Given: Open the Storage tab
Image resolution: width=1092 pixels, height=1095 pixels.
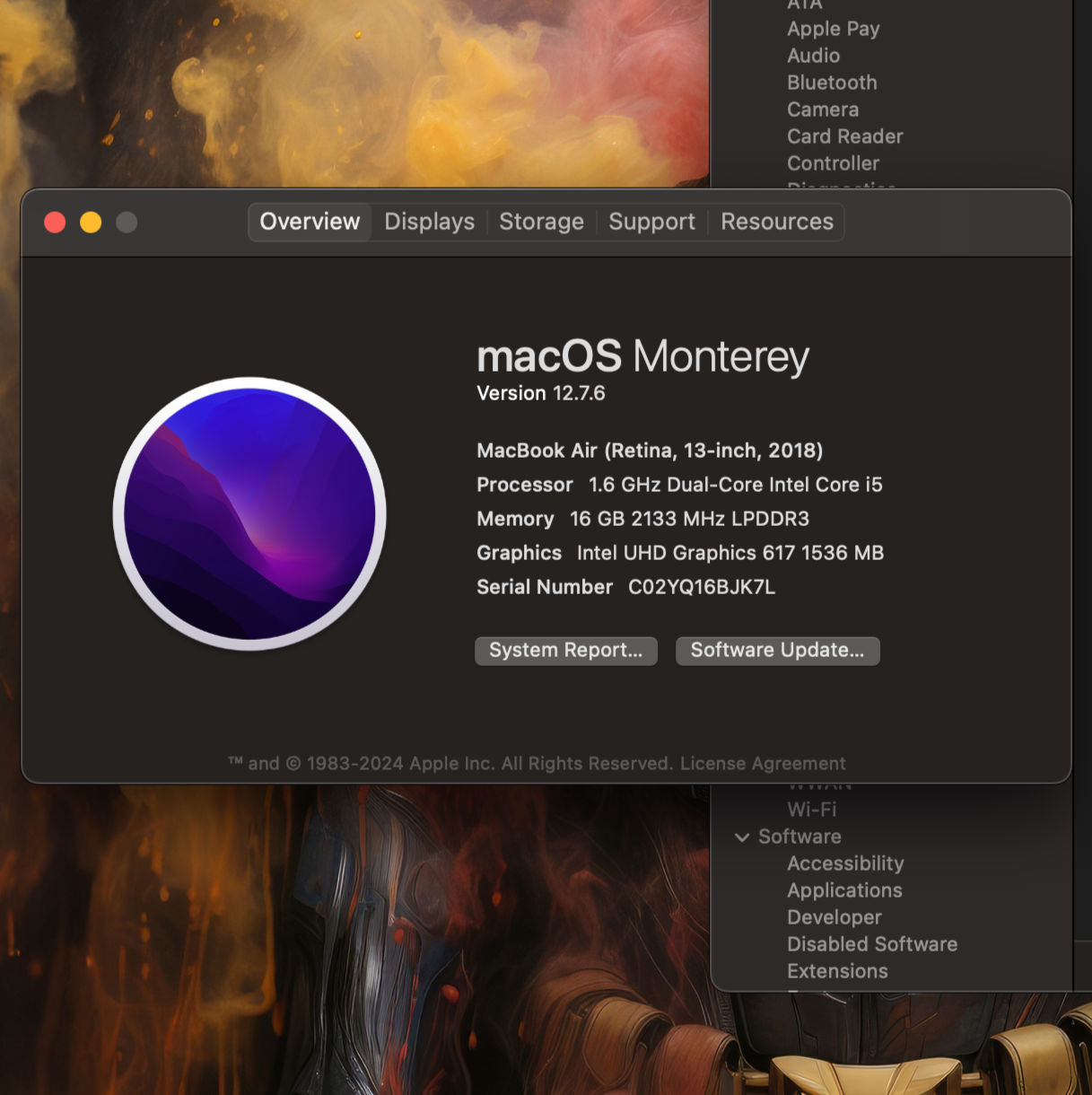Looking at the screenshot, I should pyautogui.click(x=541, y=222).
